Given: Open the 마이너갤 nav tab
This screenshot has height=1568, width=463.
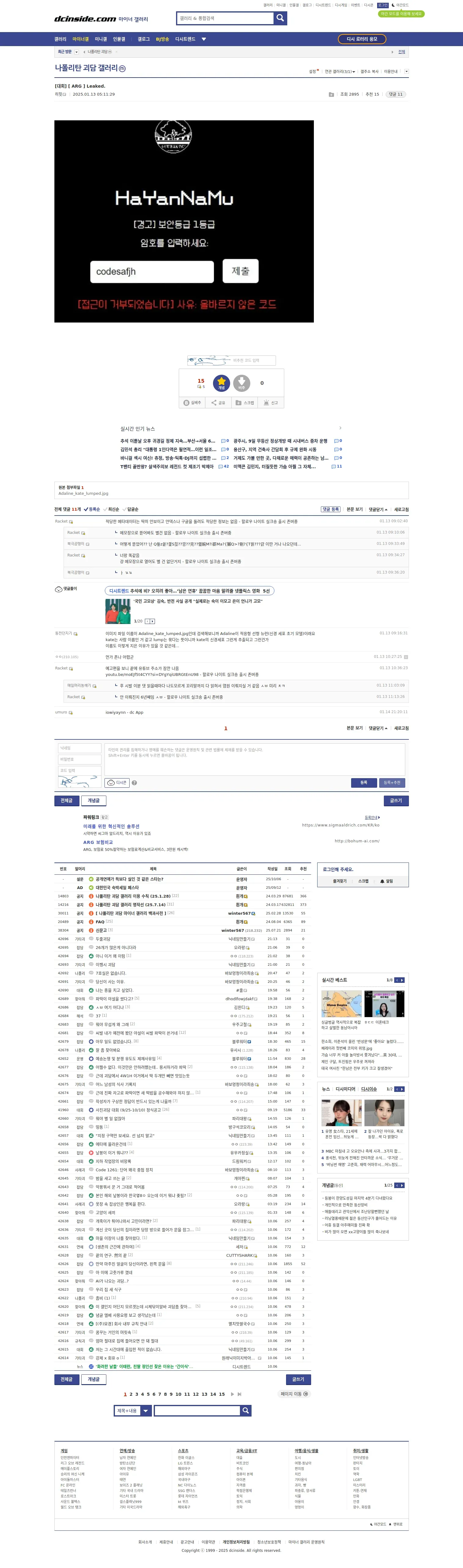Looking at the screenshot, I should (x=80, y=39).
